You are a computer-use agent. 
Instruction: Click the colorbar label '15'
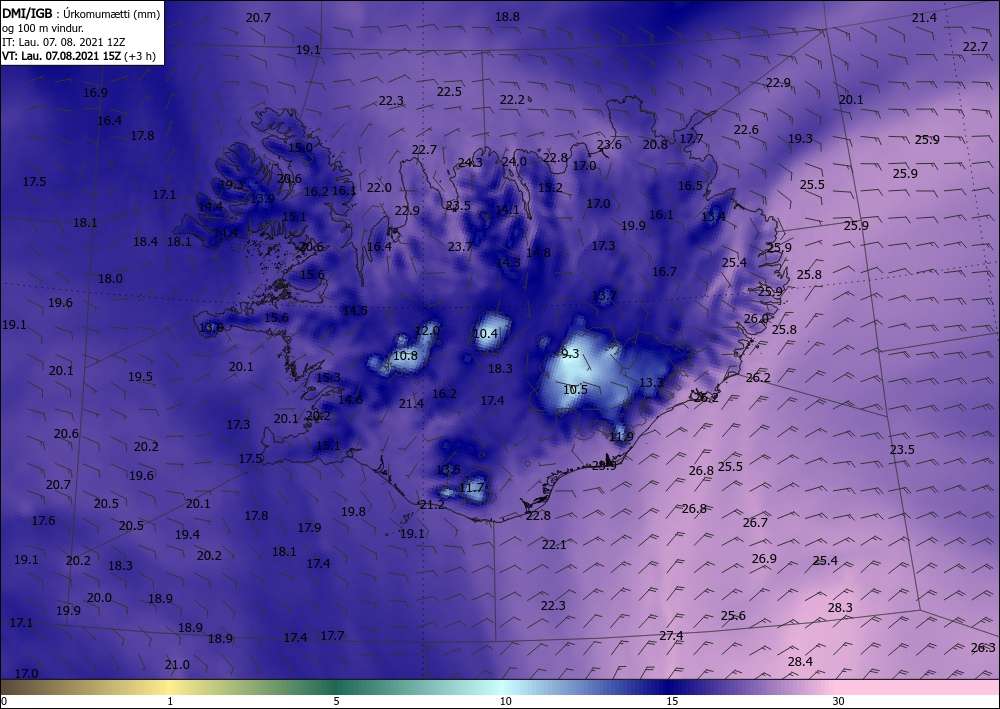(672, 701)
